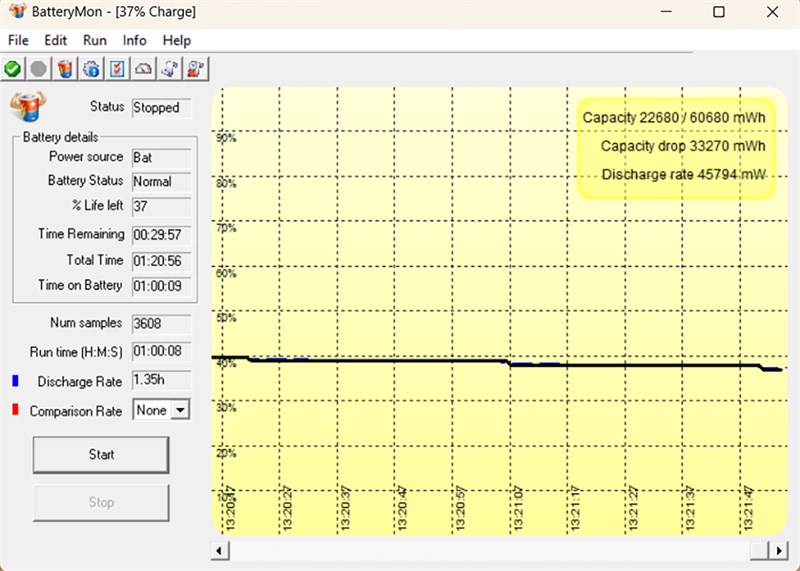Open the Run menu
The height and width of the screenshot is (571, 800).
(x=95, y=40)
